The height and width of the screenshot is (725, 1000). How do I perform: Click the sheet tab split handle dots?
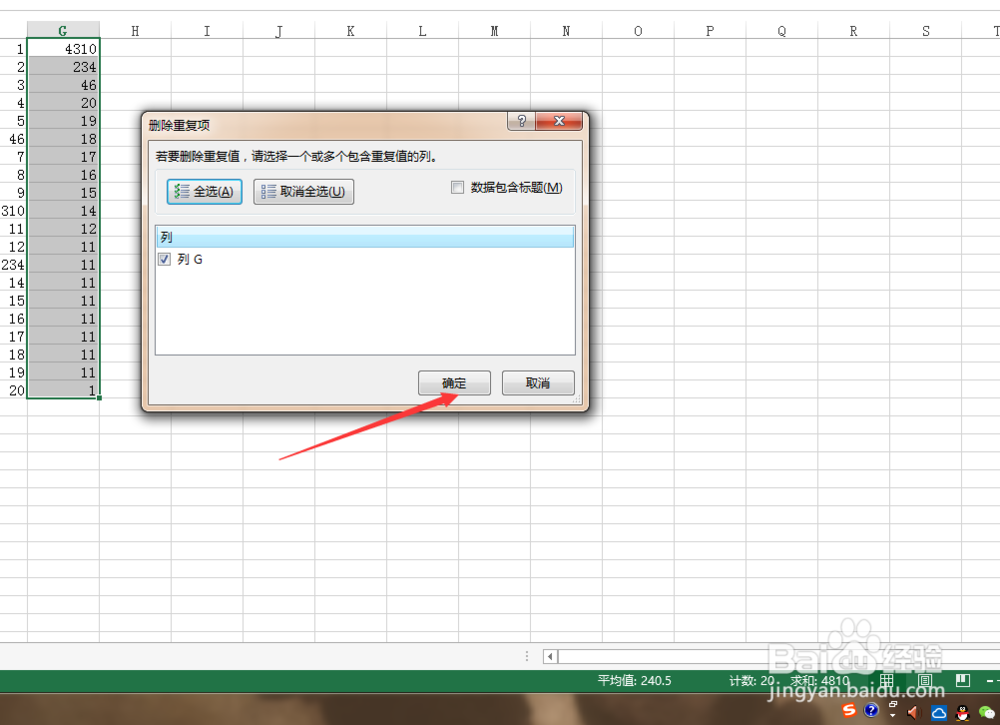tap(527, 656)
